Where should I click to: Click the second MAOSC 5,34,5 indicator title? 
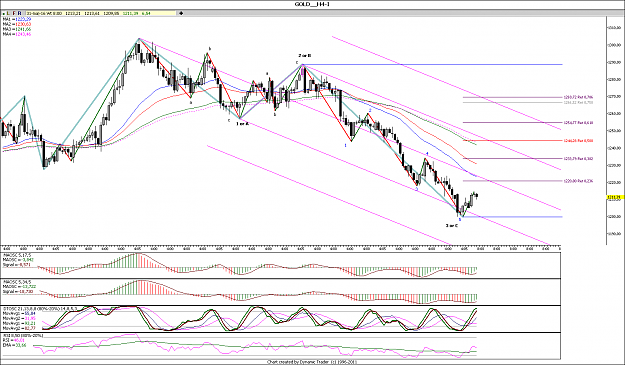17,282
